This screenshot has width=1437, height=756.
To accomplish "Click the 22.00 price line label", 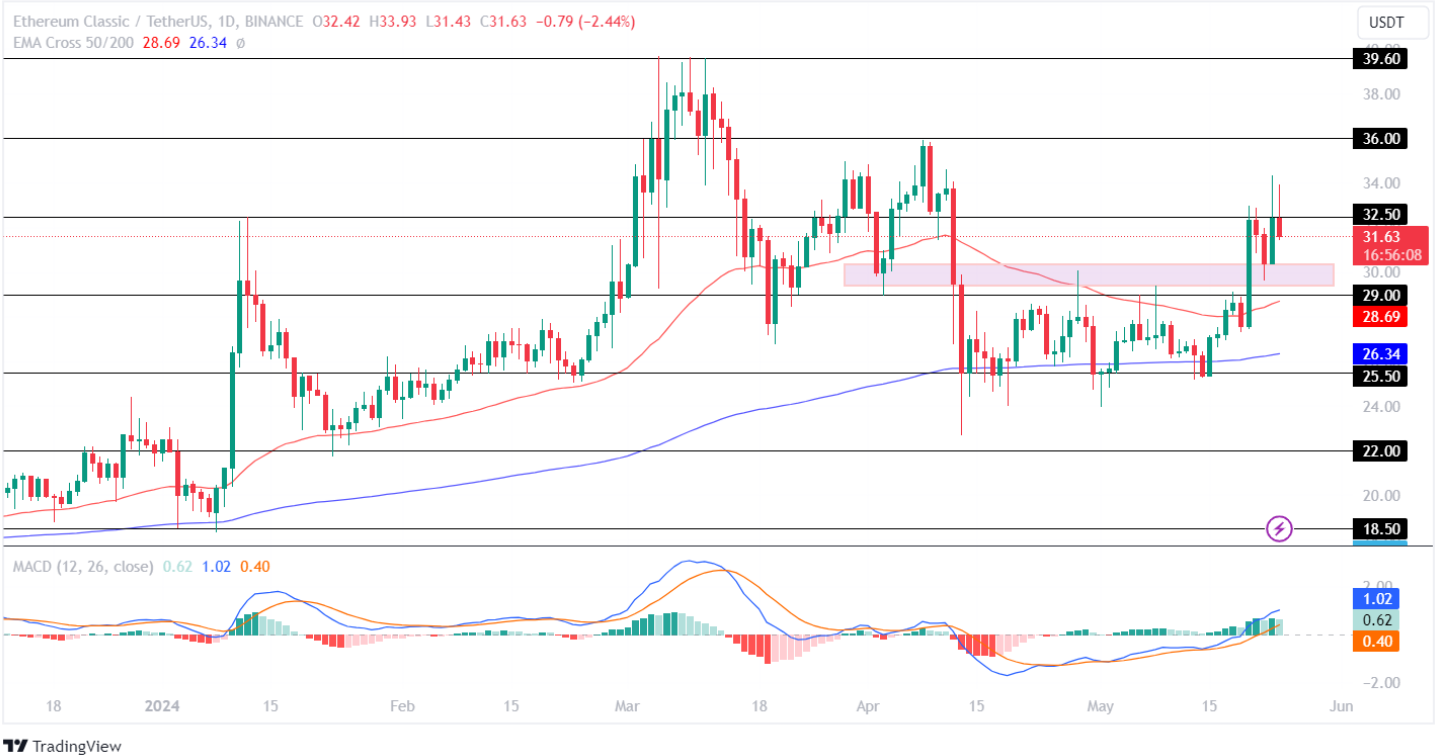I will click(1380, 451).
